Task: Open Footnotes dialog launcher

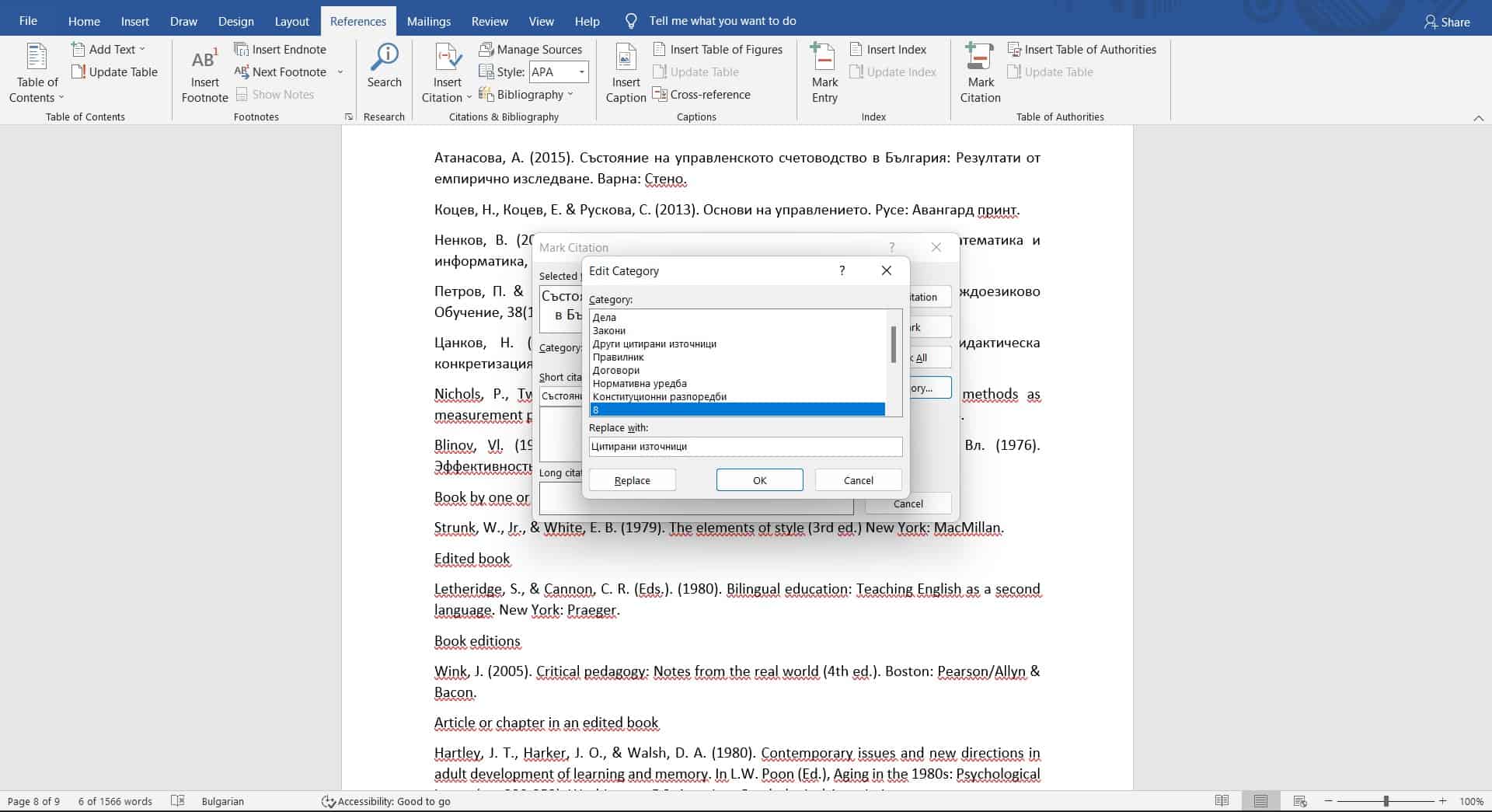Action: [348, 117]
